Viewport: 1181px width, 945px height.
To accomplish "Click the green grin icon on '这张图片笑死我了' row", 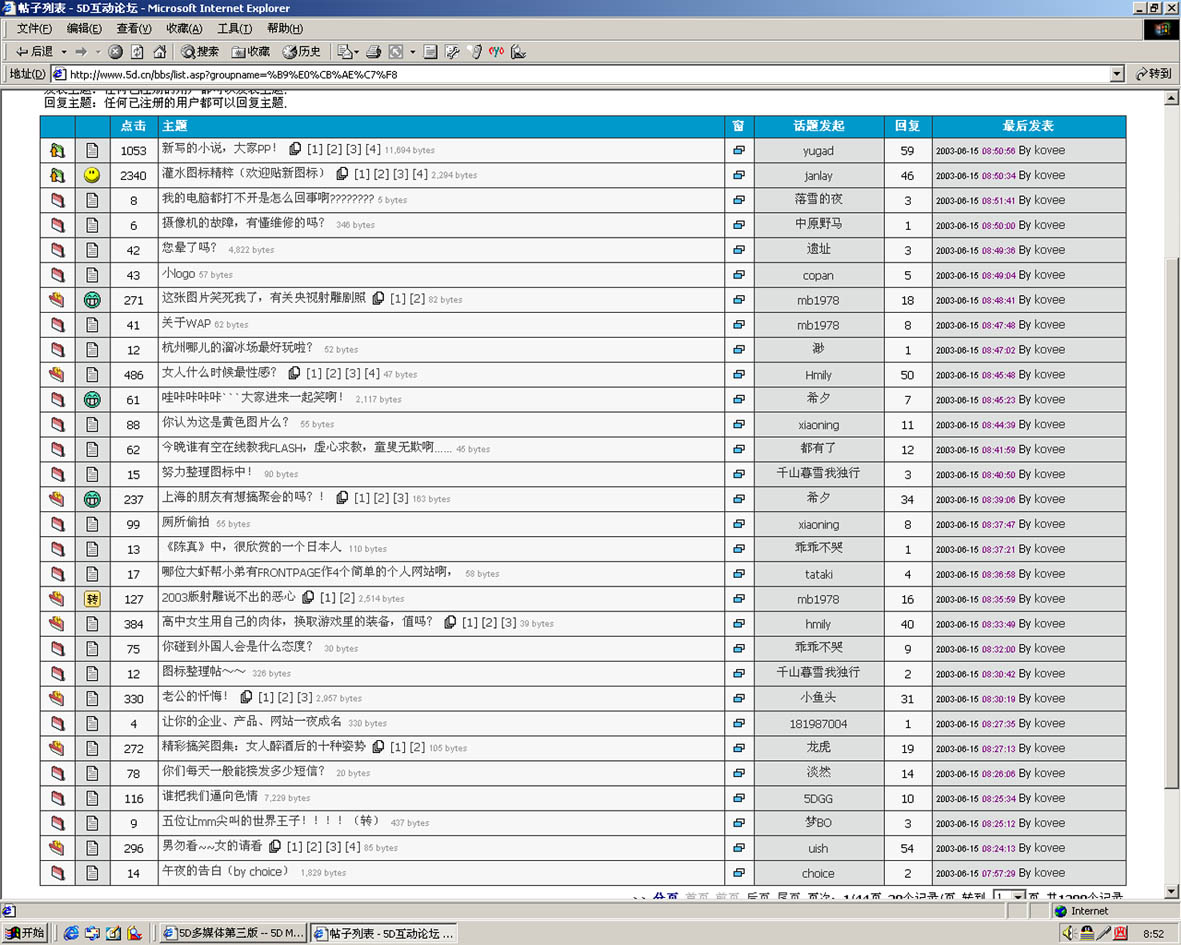I will 92,300.
